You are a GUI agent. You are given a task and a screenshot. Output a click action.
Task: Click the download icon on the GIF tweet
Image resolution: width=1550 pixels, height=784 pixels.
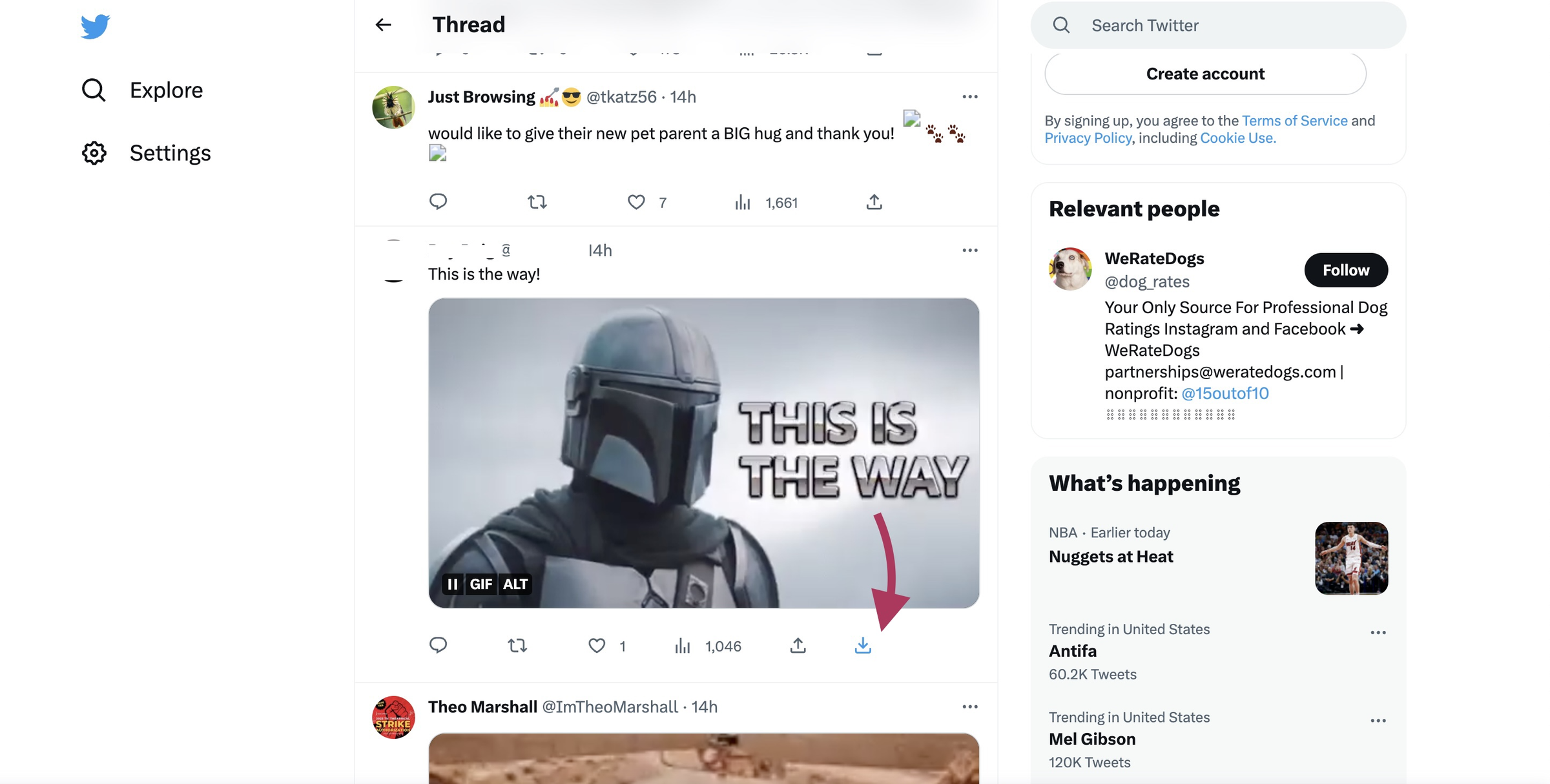click(x=862, y=645)
